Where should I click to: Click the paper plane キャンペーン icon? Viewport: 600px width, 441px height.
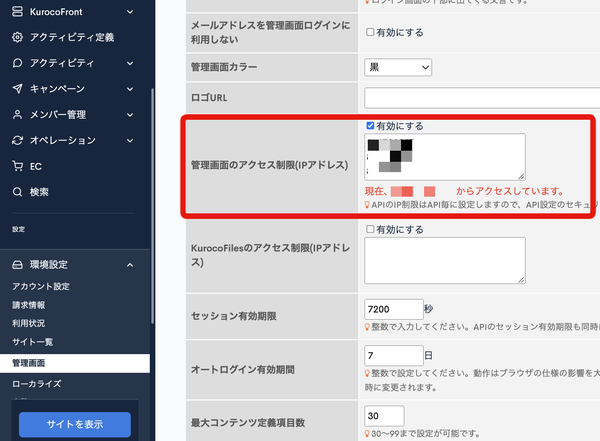pyautogui.click(x=17, y=89)
